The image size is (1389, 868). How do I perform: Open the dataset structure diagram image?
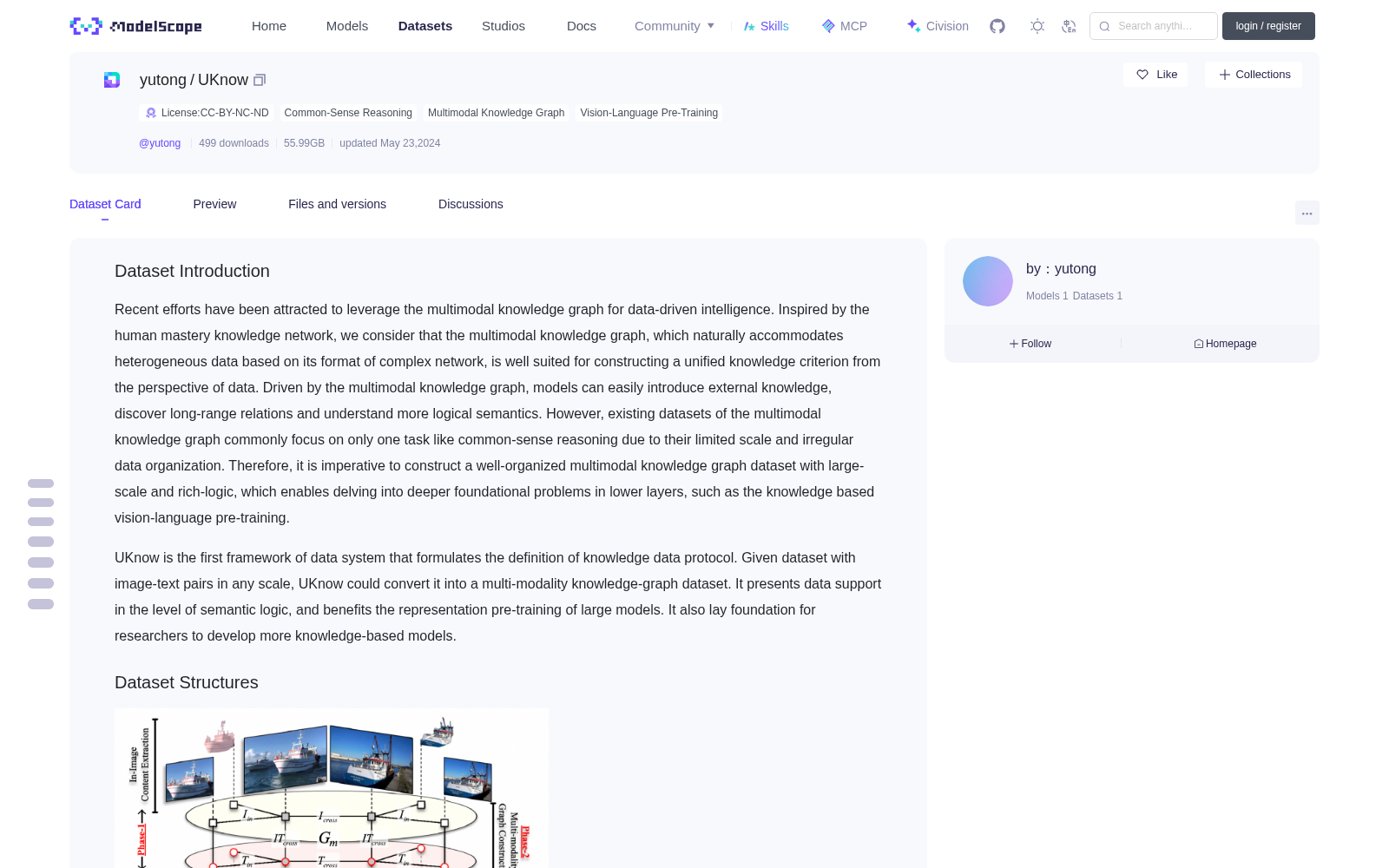332,788
